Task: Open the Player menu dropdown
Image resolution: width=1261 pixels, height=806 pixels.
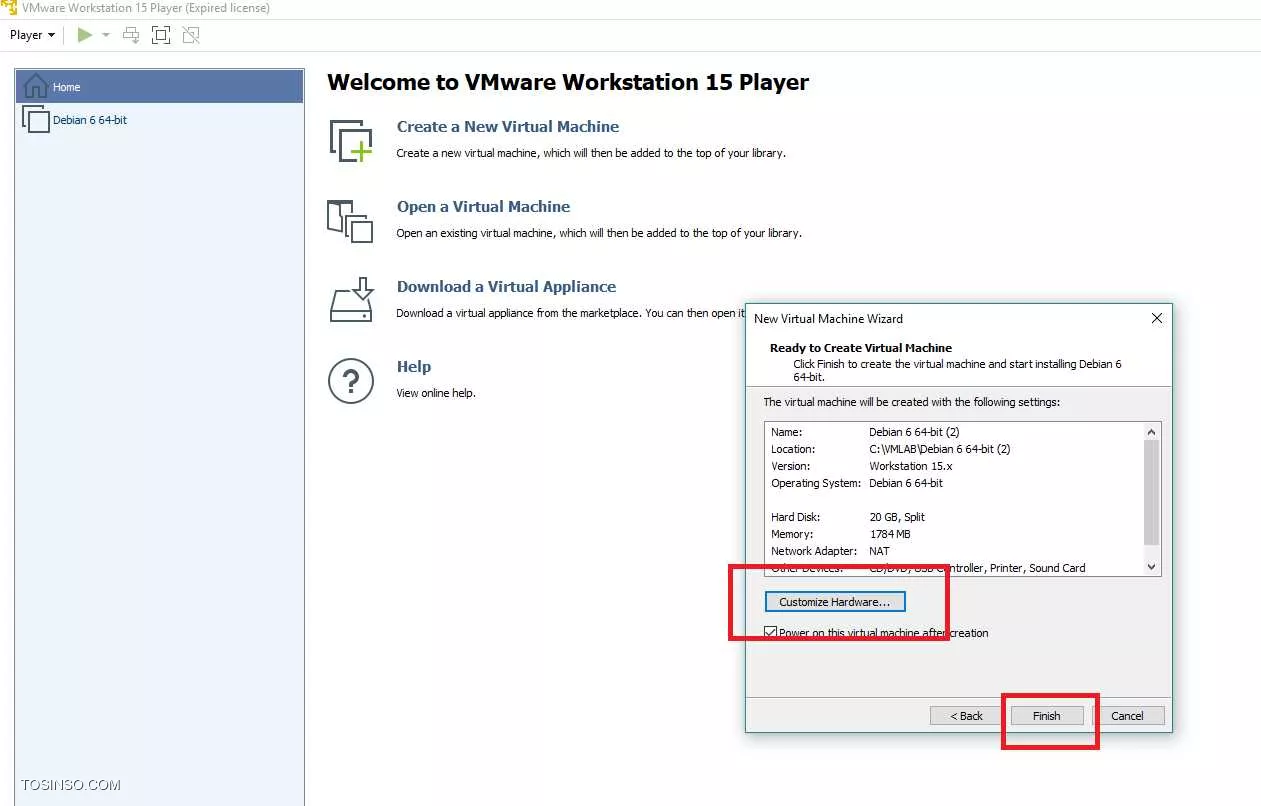Action: click(32, 35)
